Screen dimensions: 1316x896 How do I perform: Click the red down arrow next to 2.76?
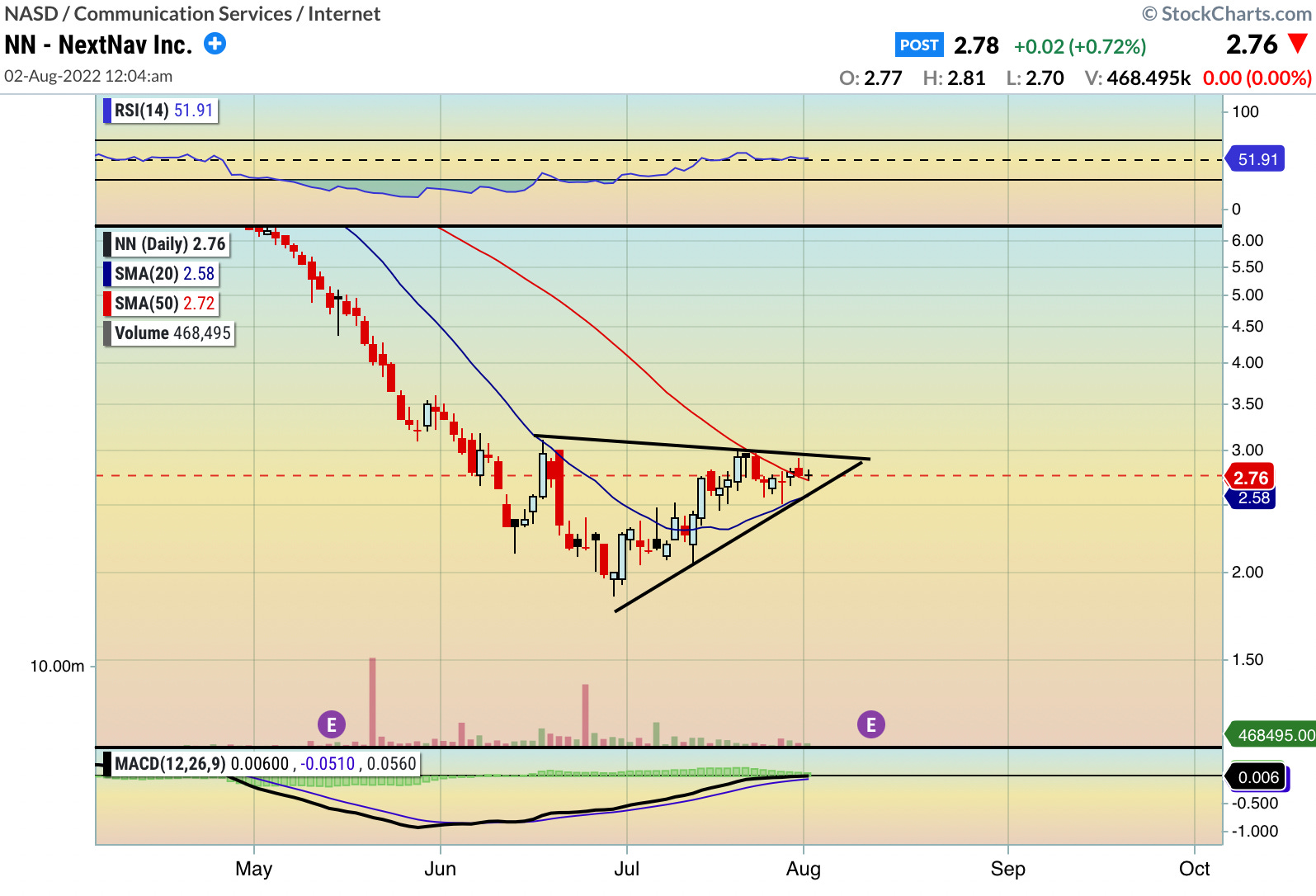(1298, 44)
